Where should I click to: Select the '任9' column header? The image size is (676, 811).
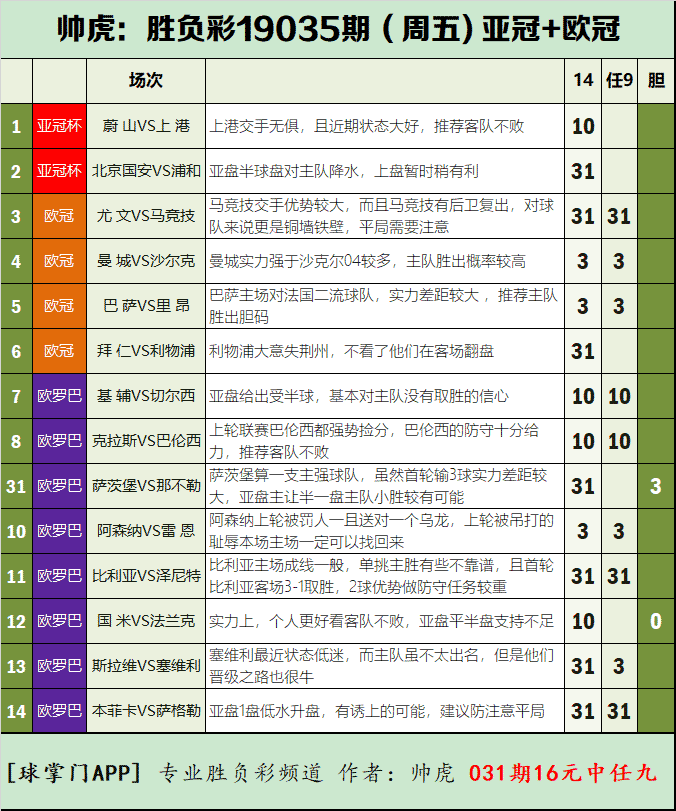[619, 81]
